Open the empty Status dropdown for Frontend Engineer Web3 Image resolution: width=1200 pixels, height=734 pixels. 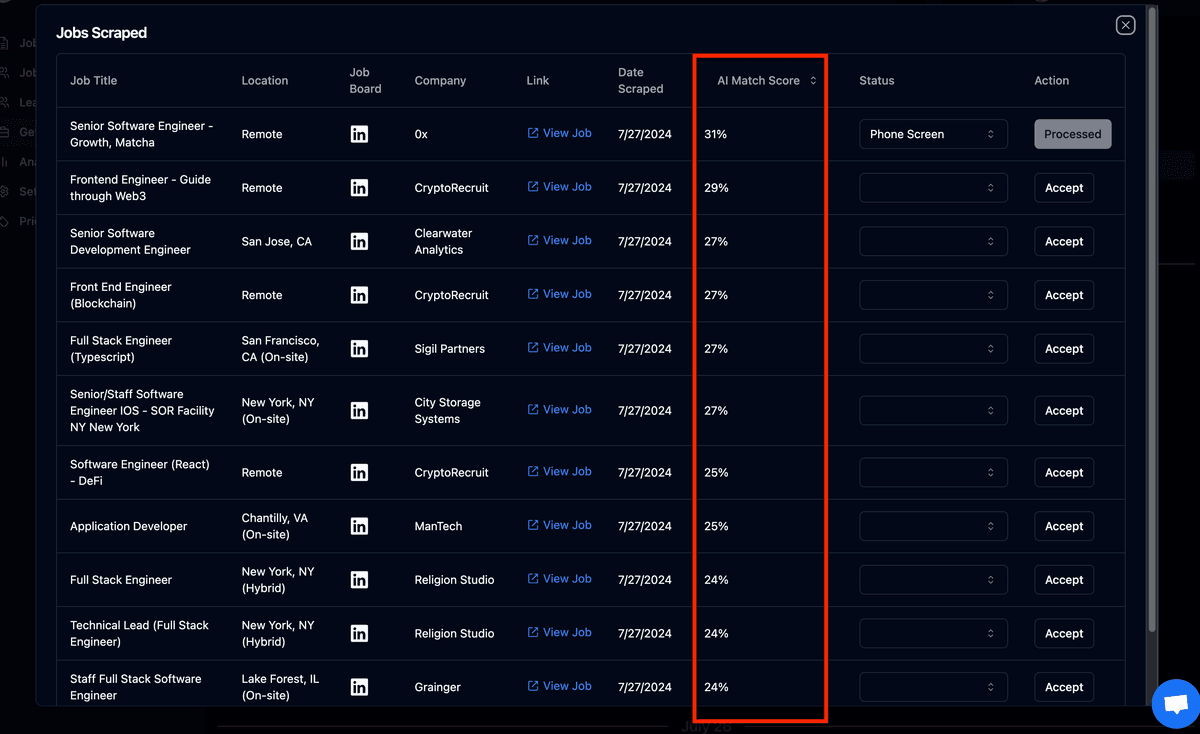(932, 187)
